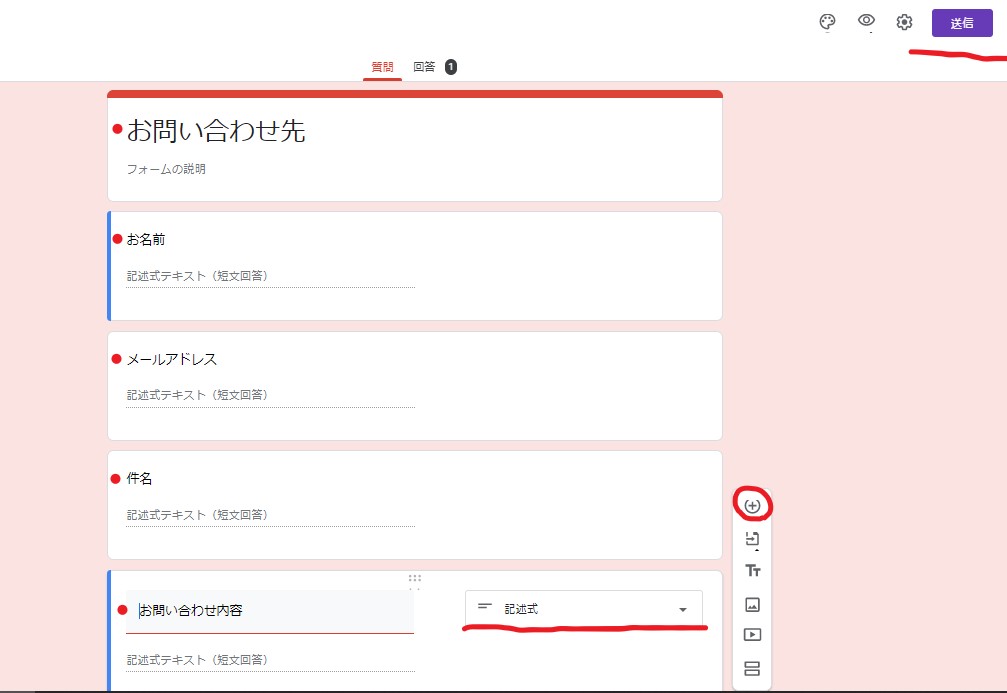
Task: Open form settings with the gear icon
Action: (904, 22)
